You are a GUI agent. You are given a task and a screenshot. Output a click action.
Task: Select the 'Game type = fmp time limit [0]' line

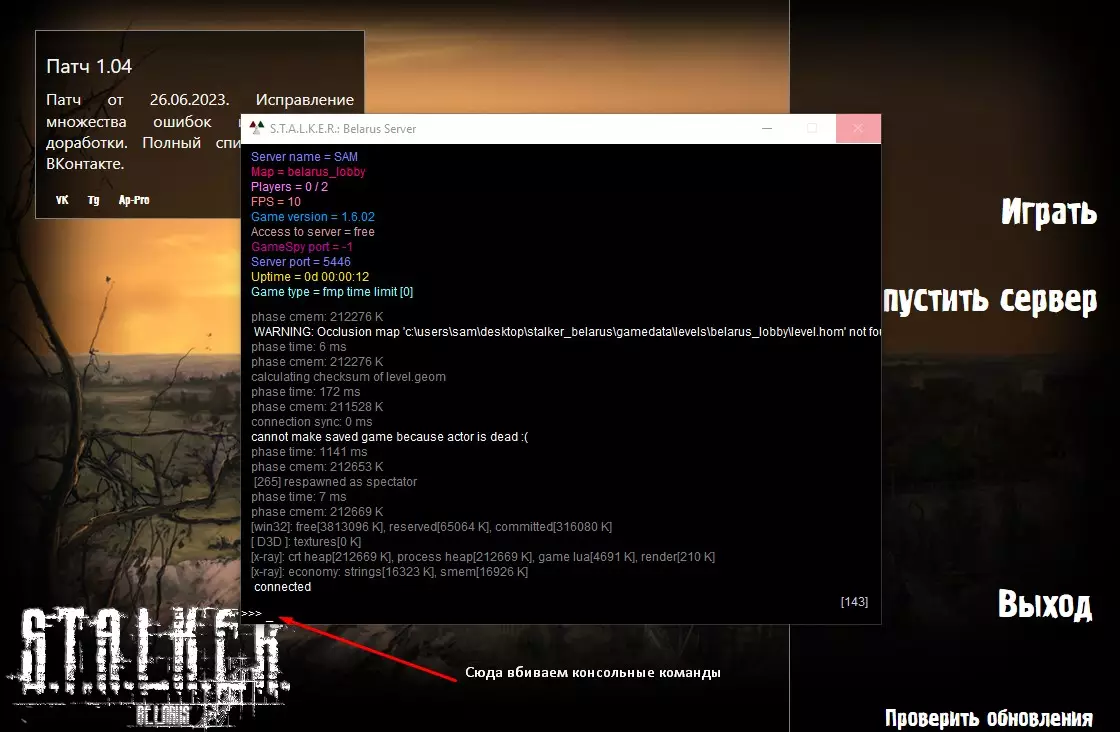[x=332, y=291]
